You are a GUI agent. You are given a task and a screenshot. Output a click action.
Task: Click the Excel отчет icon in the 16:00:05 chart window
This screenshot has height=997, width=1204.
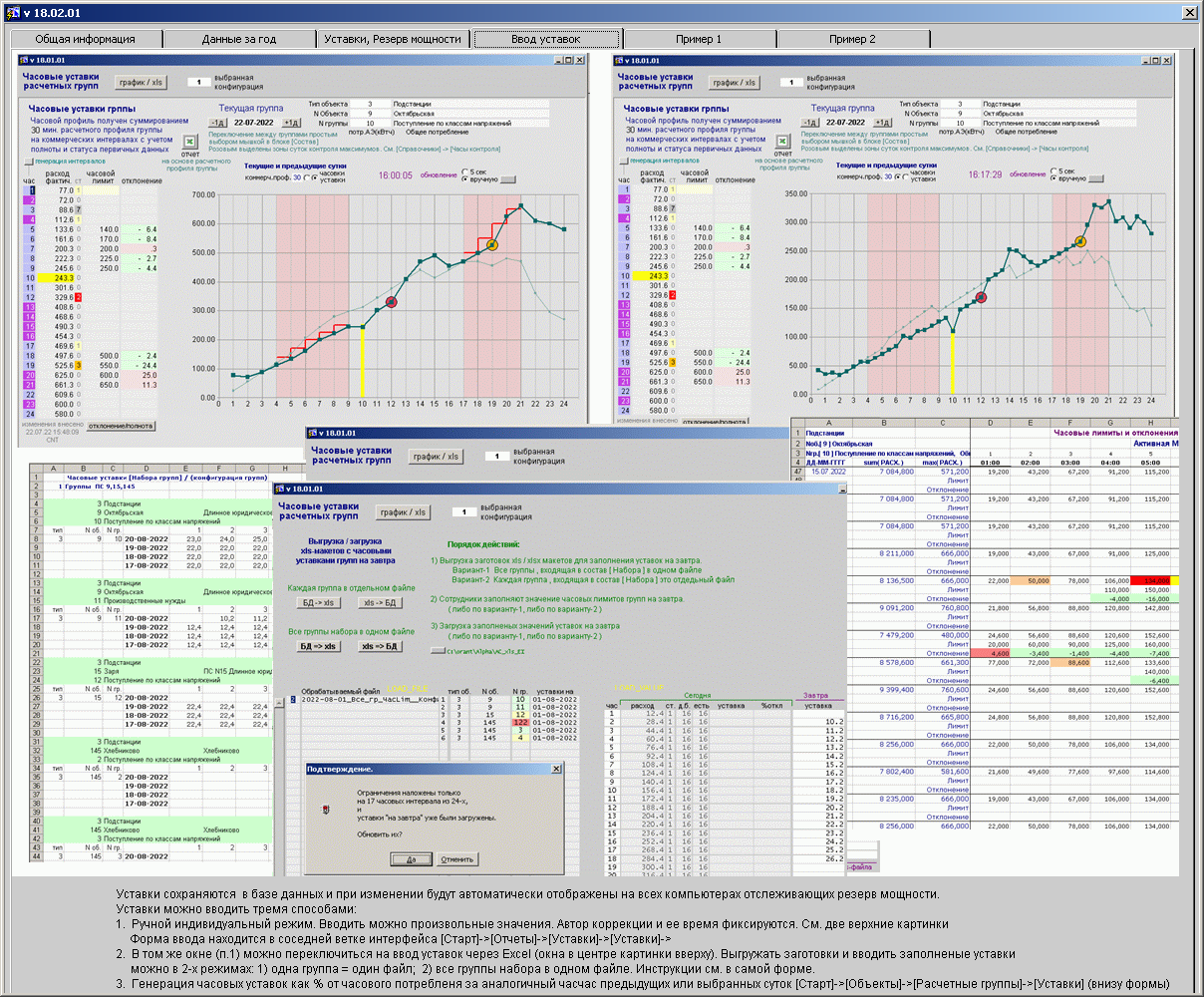point(188,142)
